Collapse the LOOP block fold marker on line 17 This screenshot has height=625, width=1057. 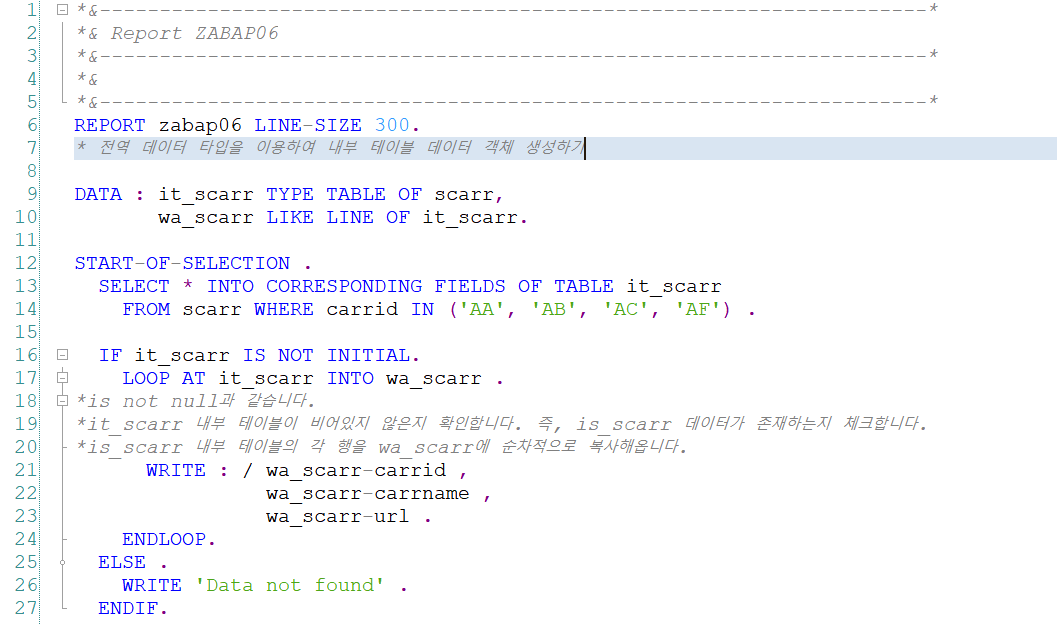(62, 378)
